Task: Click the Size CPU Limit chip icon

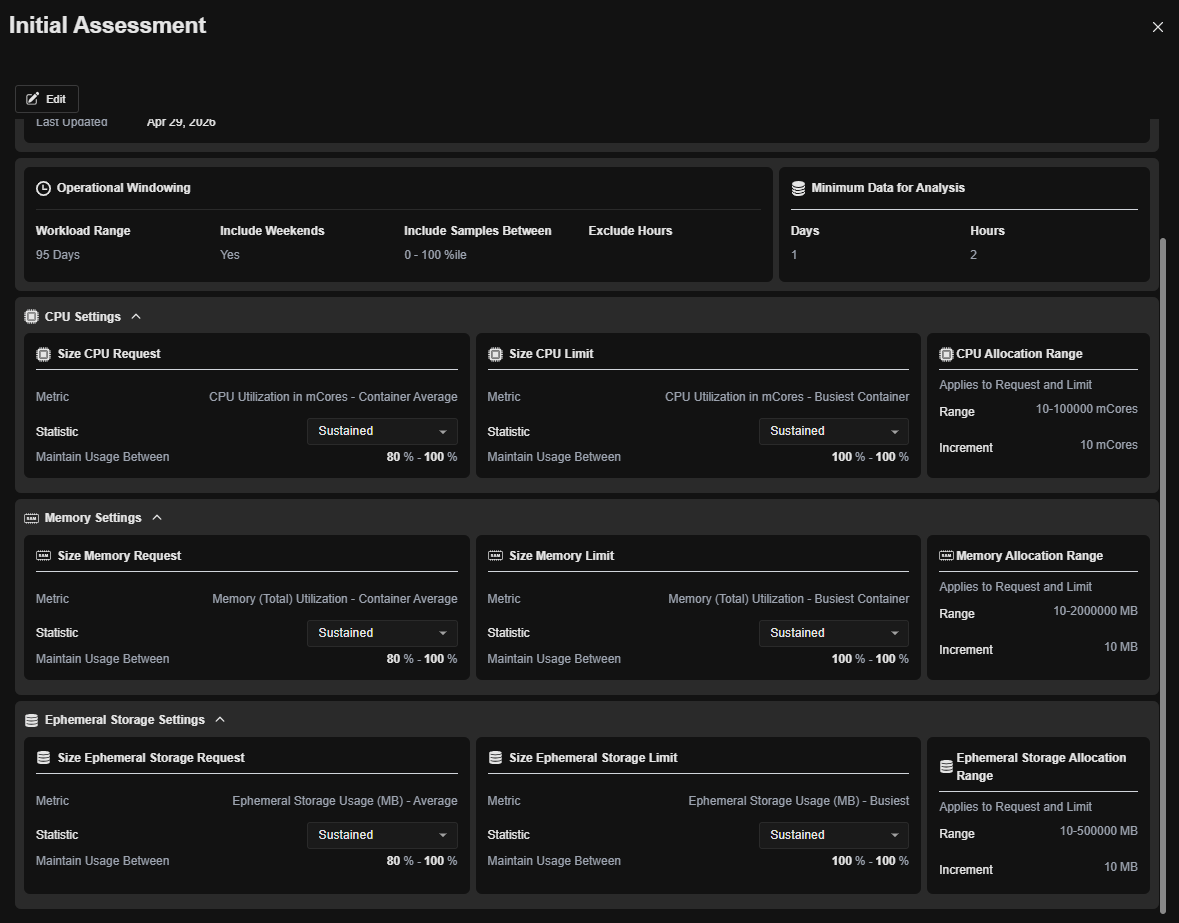Action: click(x=495, y=354)
